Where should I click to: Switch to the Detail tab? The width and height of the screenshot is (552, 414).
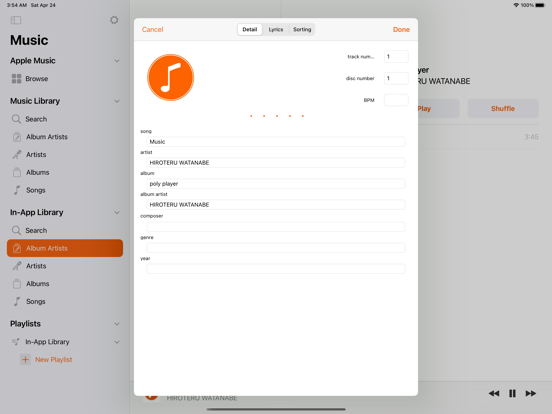[x=250, y=30]
